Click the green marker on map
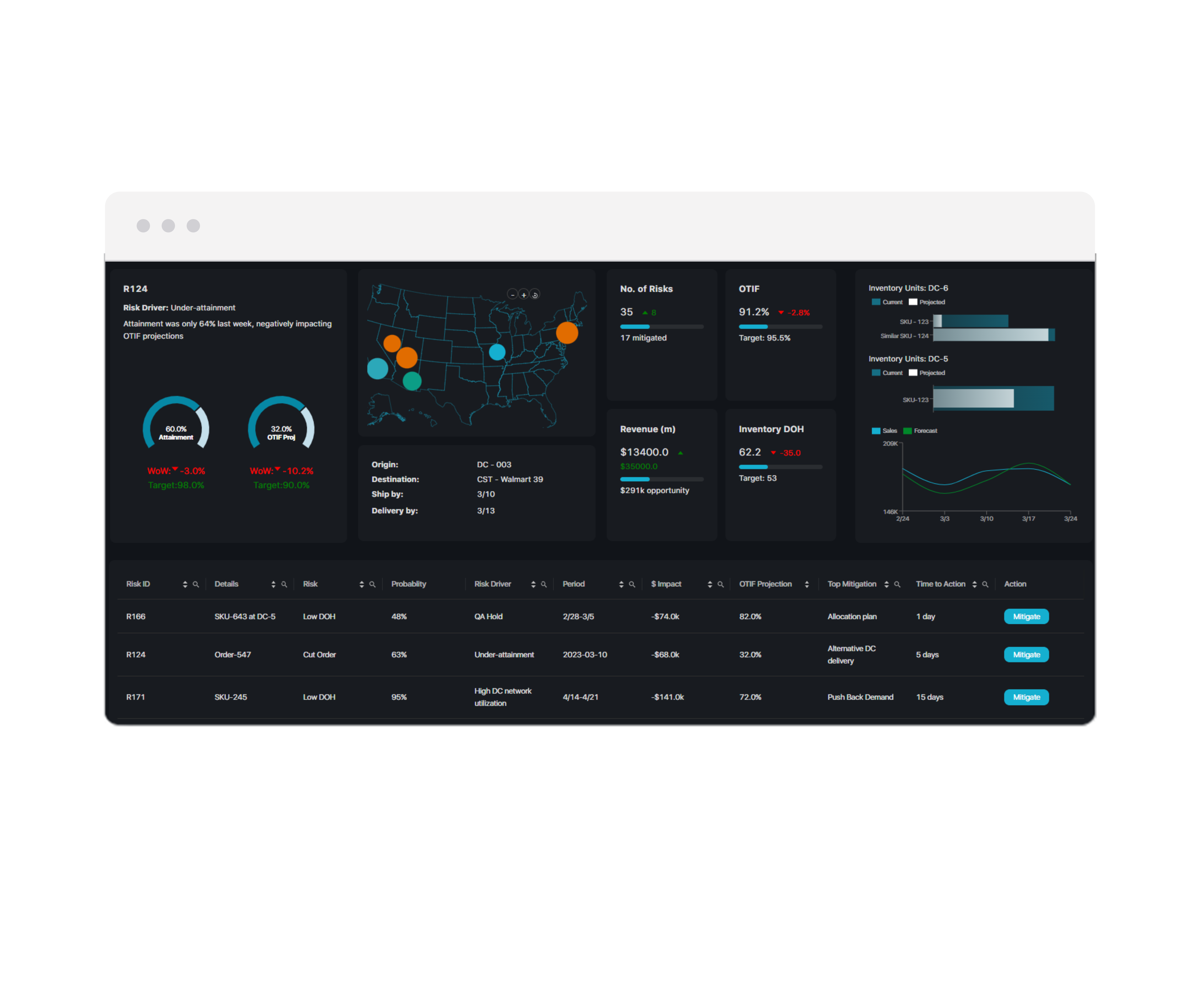 pyautogui.click(x=412, y=381)
